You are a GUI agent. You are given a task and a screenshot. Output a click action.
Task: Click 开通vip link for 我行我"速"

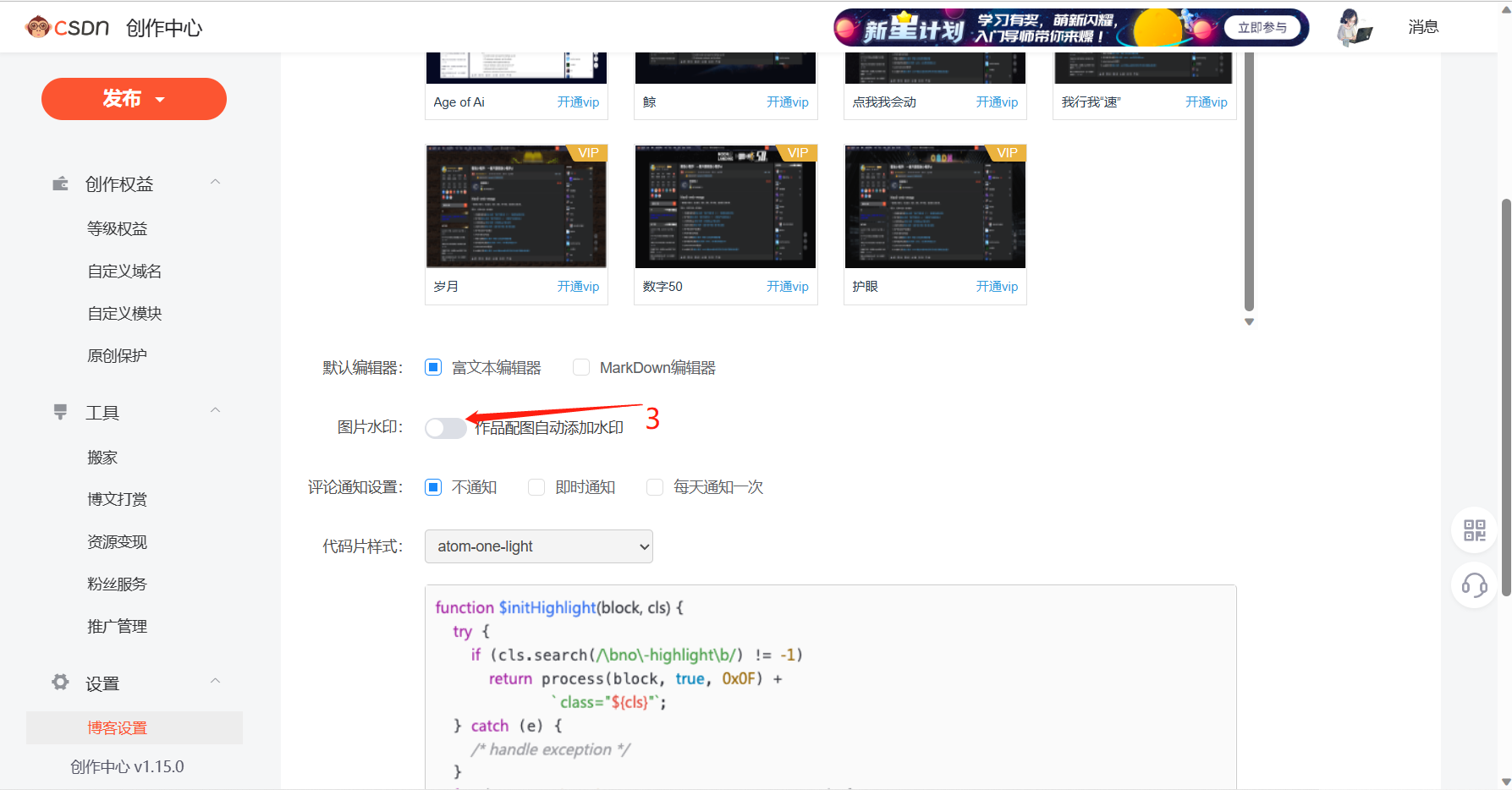pyautogui.click(x=1207, y=102)
